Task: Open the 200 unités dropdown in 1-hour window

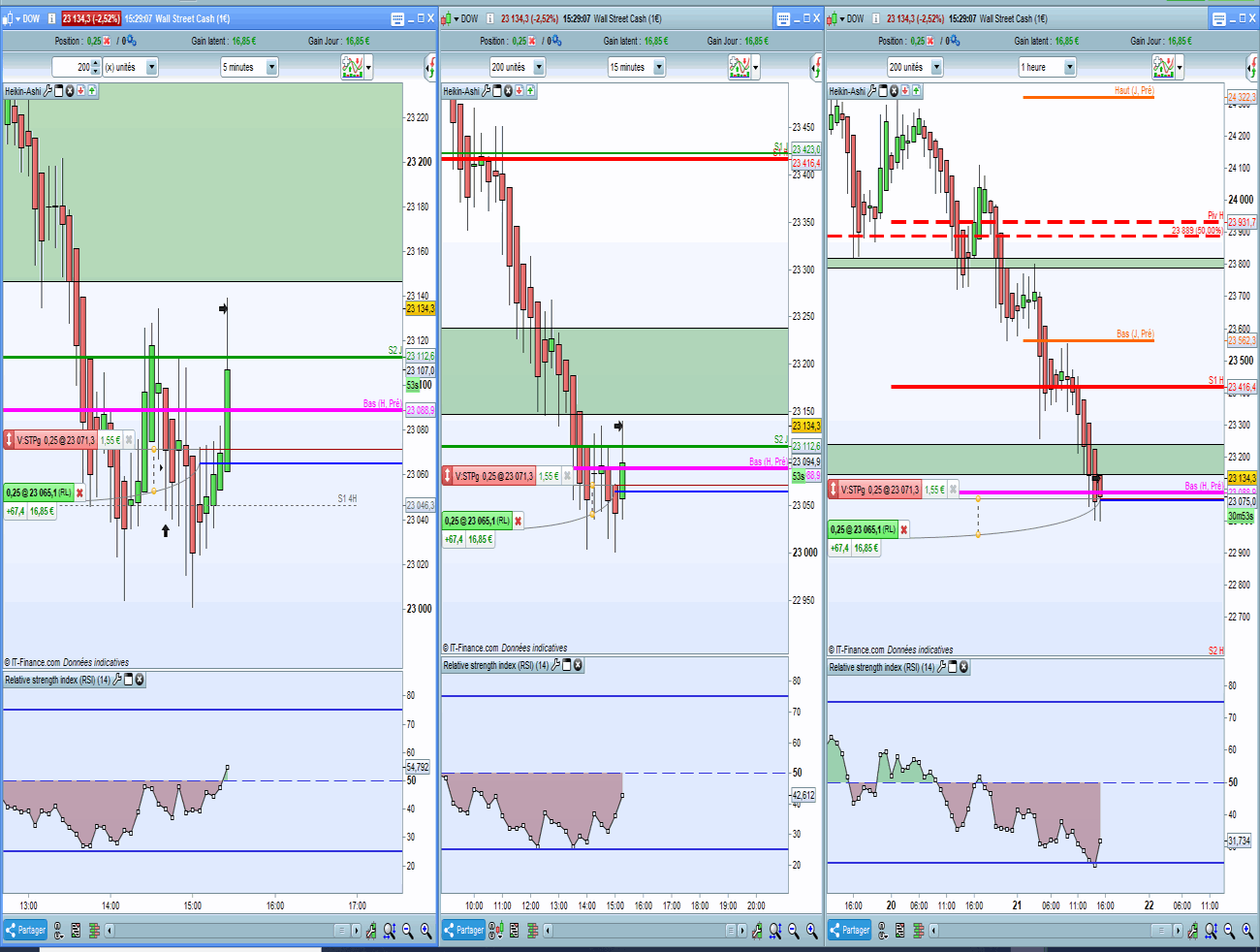Action: [x=936, y=67]
